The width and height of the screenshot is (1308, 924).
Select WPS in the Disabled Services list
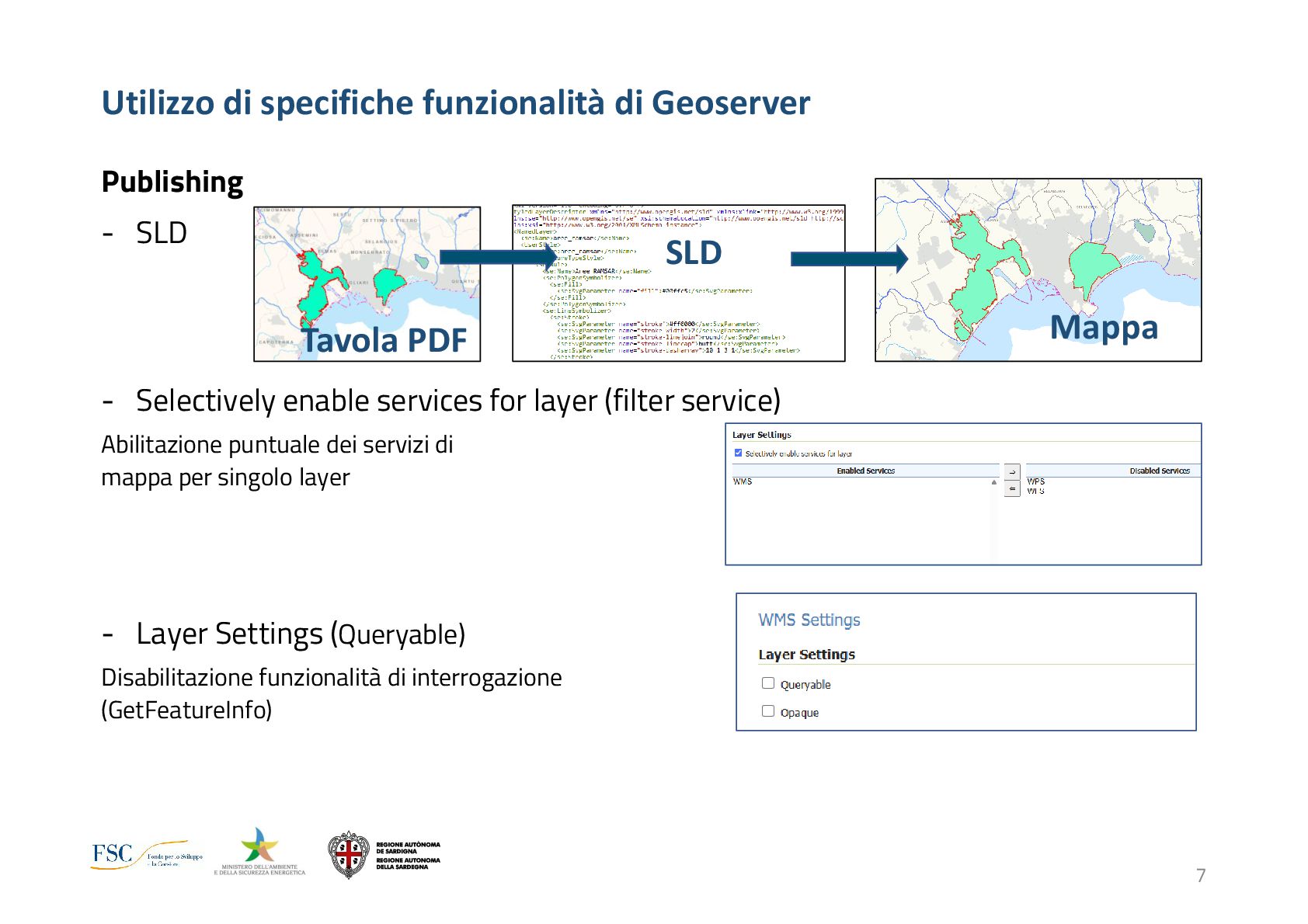(1036, 481)
